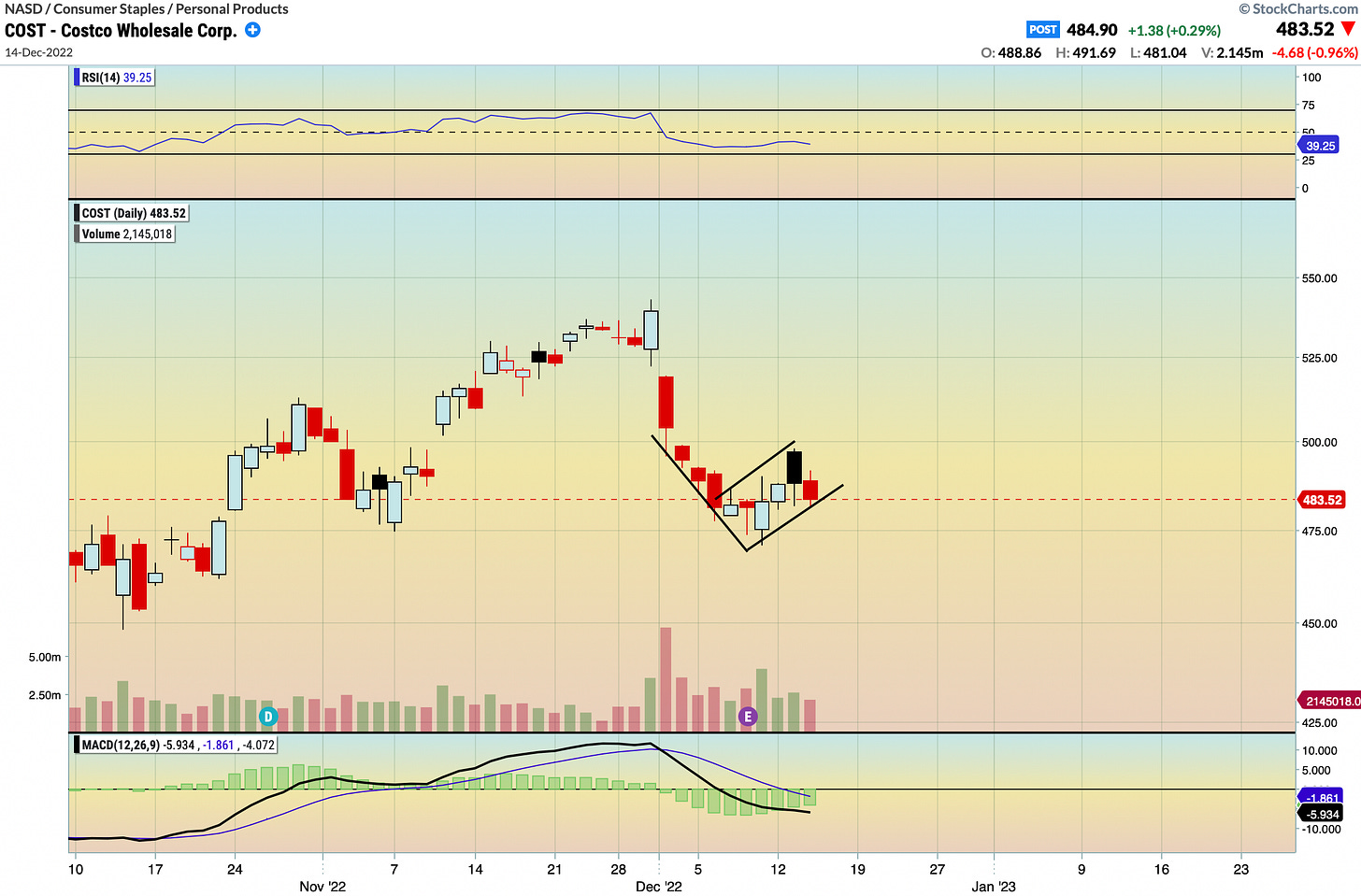Click the 425.00 price axis label

pos(1319,722)
